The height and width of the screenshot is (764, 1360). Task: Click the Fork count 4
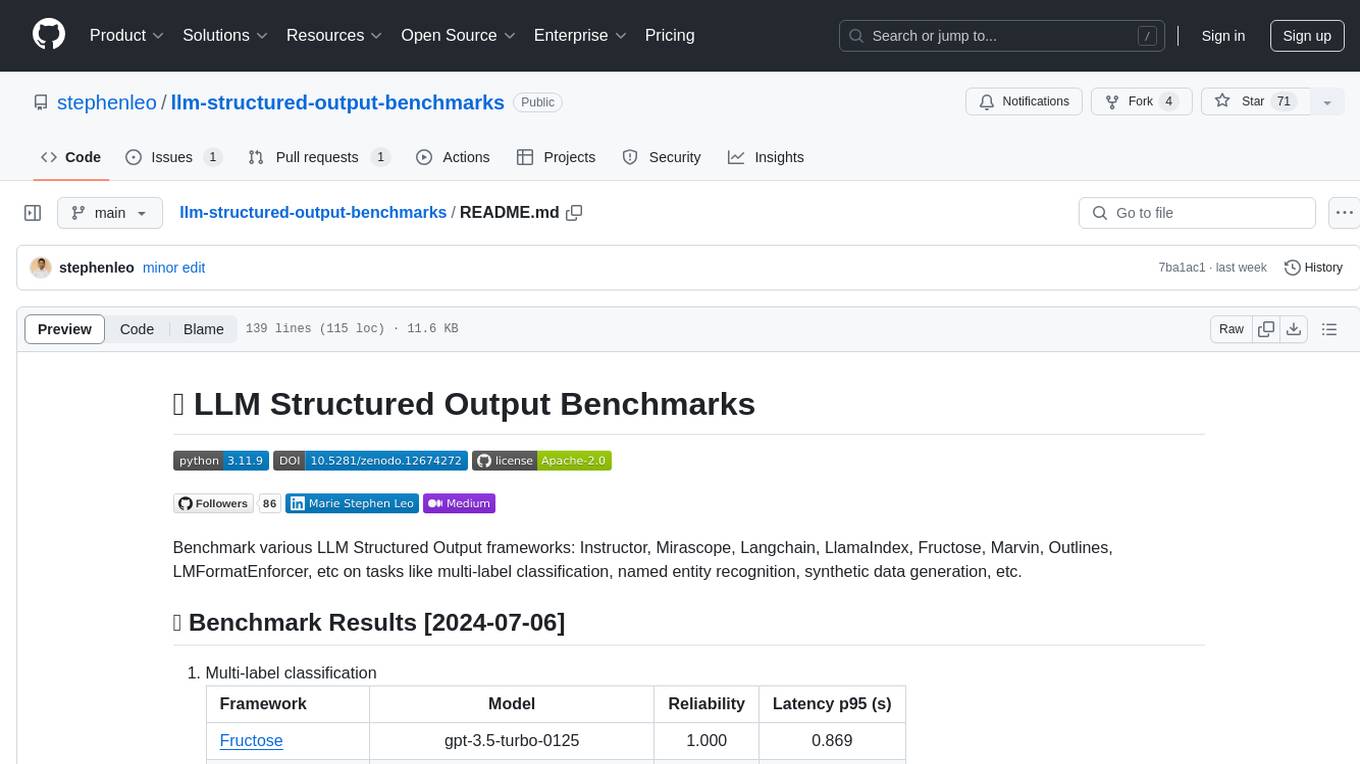[x=1168, y=102]
